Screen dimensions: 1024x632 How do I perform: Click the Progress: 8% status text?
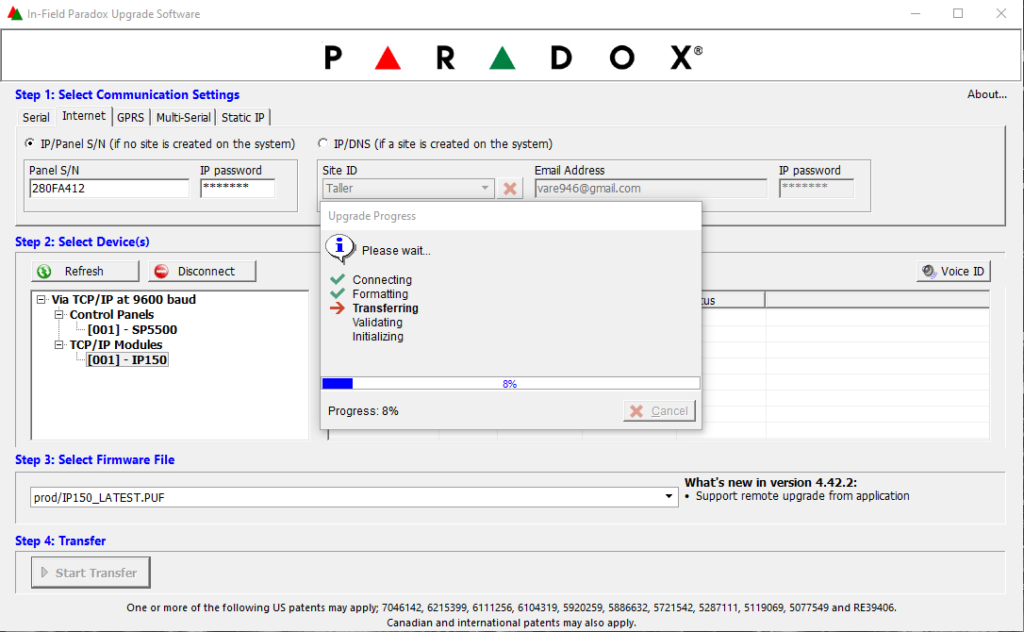[x=363, y=411]
